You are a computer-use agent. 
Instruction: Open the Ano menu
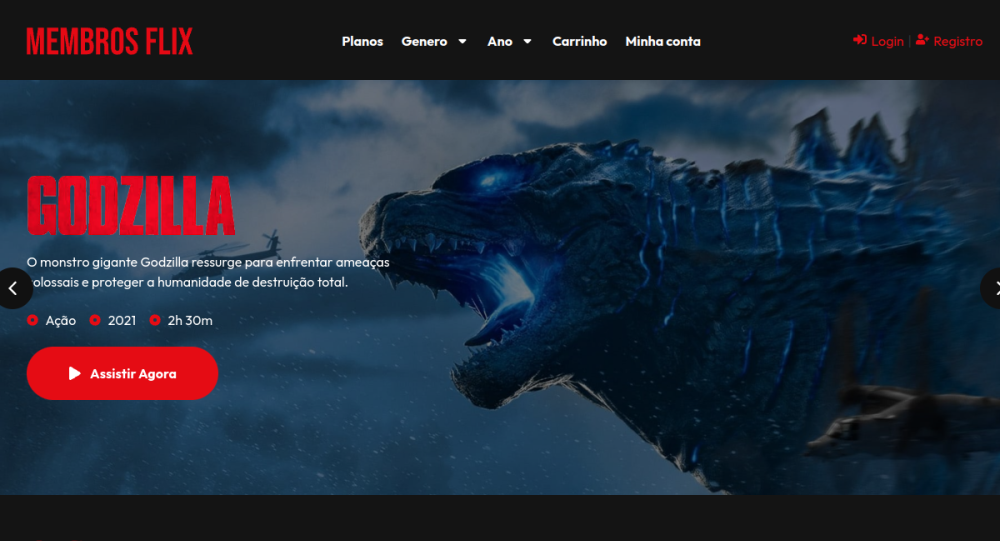(499, 41)
